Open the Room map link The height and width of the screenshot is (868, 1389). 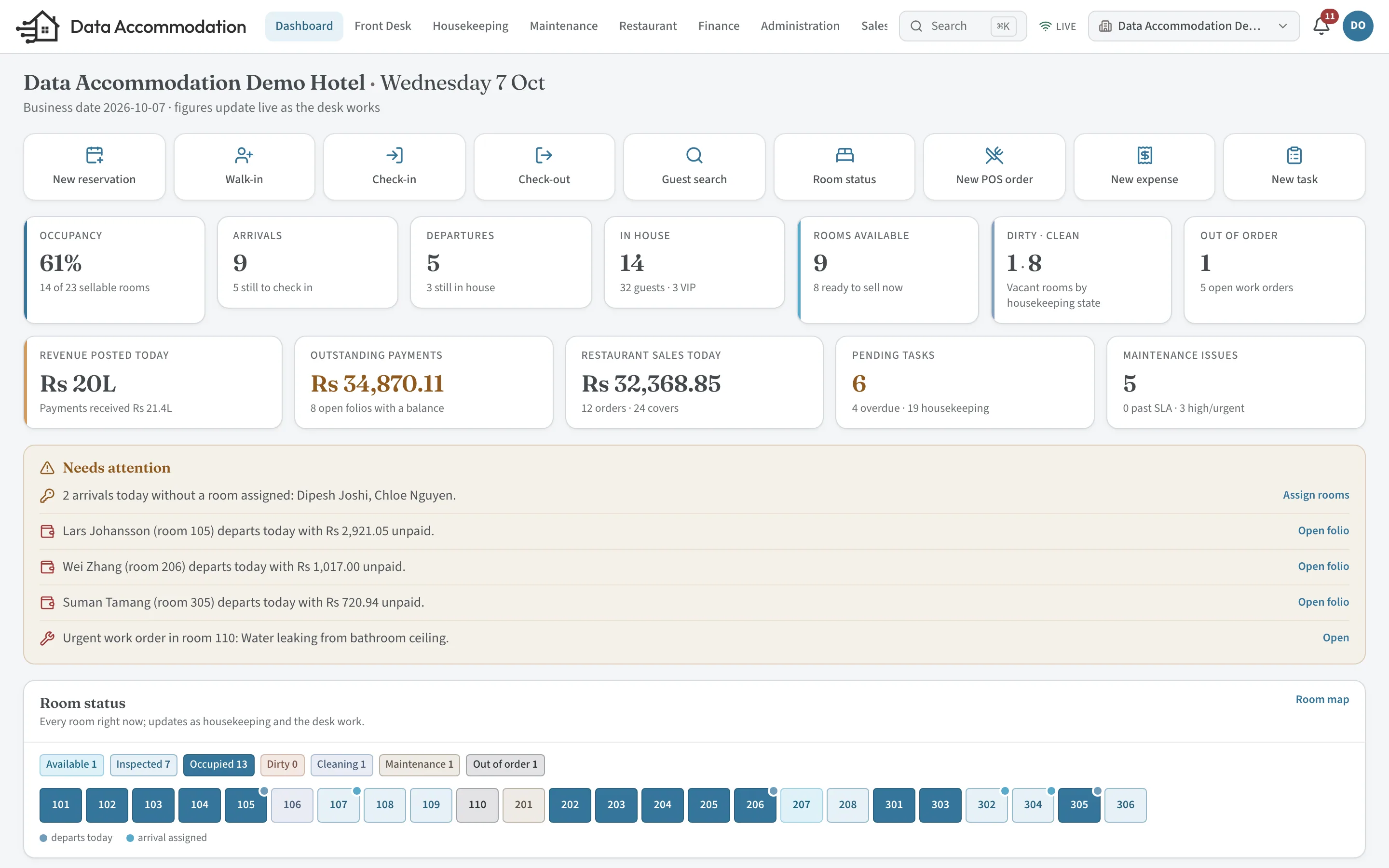(1322, 699)
